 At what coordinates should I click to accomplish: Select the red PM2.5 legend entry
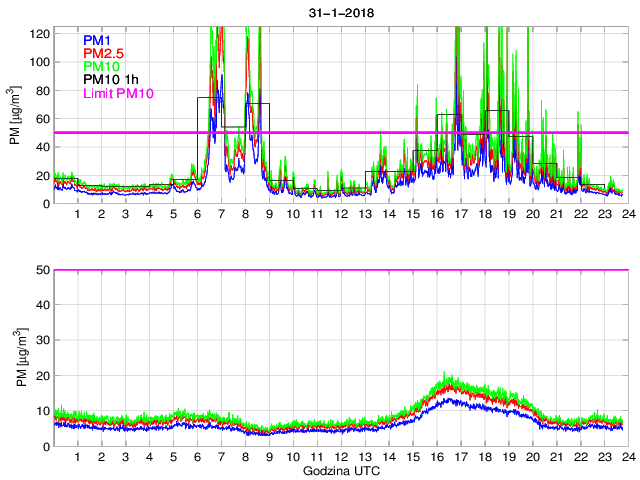tap(104, 53)
